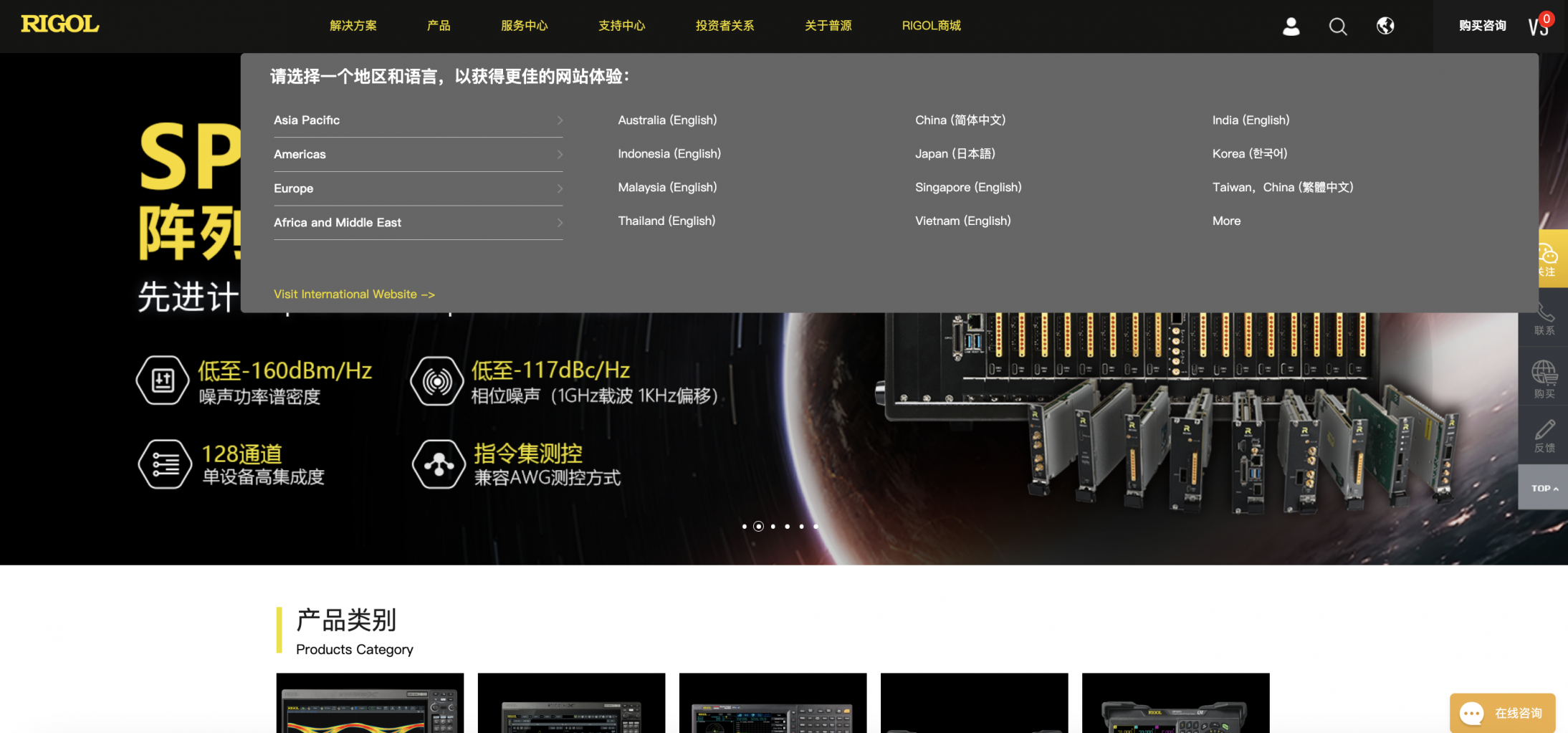Viewport: 1568px width, 733px height.
Task: Go to first carousel slide dot
Action: tap(745, 527)
